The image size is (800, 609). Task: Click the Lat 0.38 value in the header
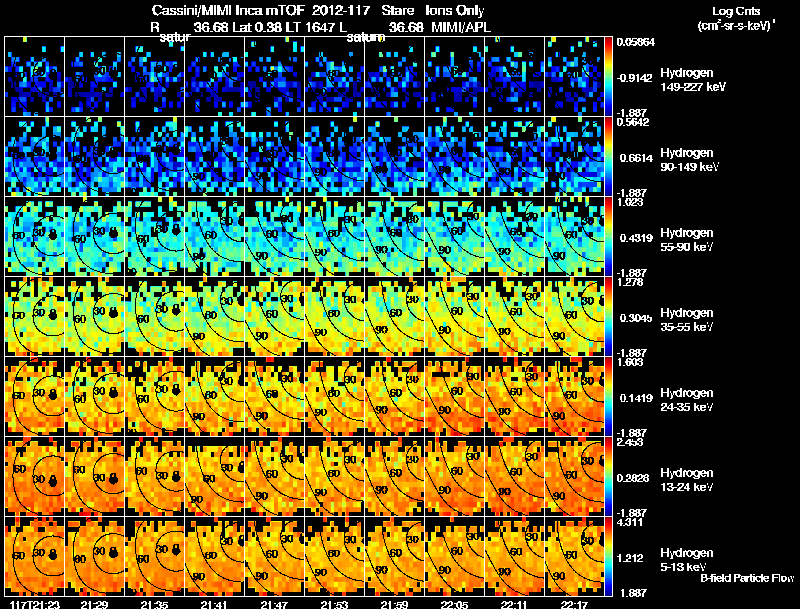click(x=258, y=27)
